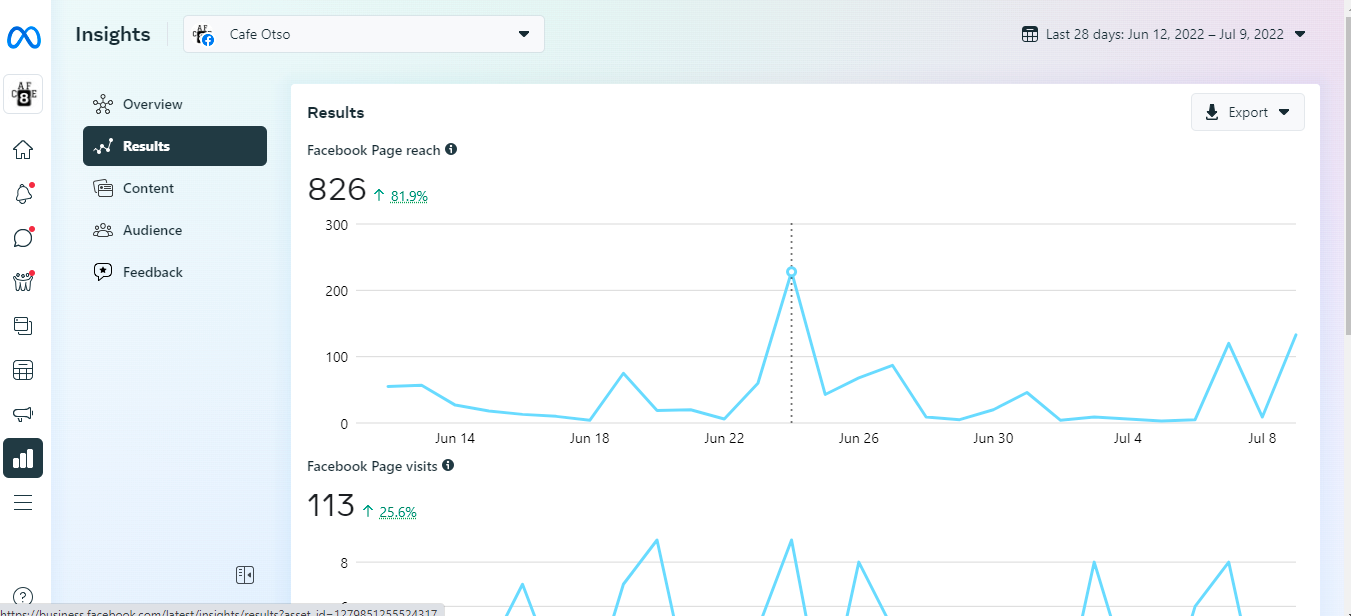Collapse the Insights side navigation panel
This screenshot has width=1351, height=616.
tap(245, 574)
